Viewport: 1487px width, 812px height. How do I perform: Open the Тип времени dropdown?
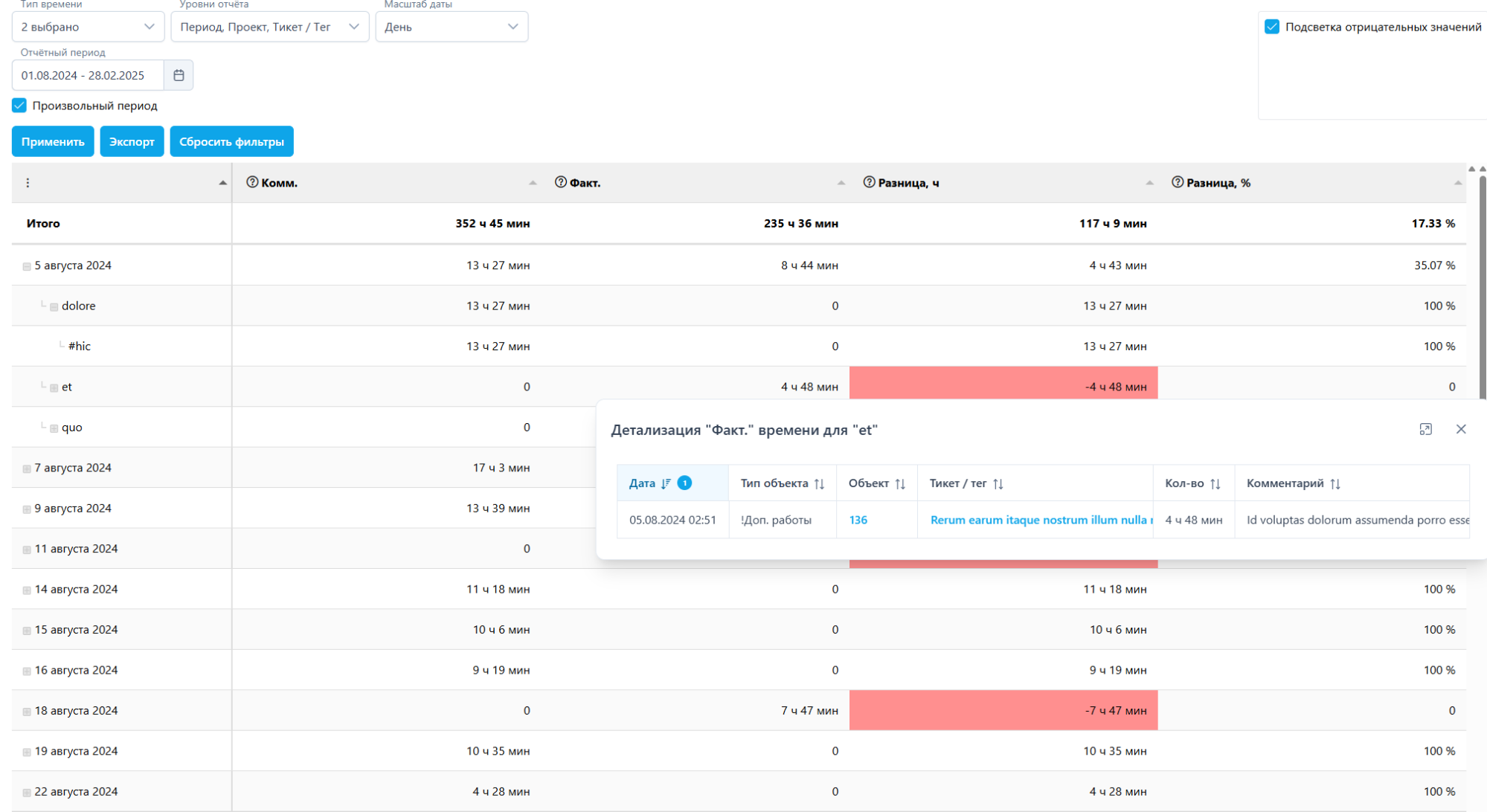[x=88, y=27]
